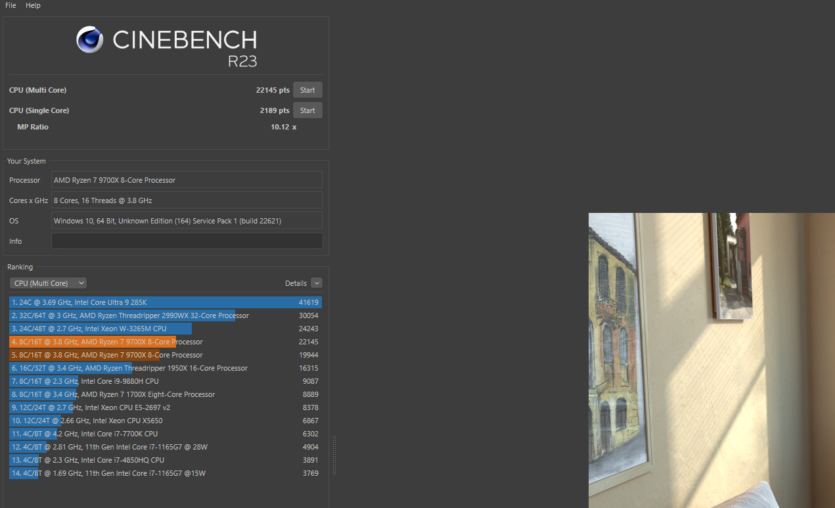The image size is (835, 508).
Task: Select Xeon E5-2697 v2 ranking row
Action: click(x=165, y=407)
